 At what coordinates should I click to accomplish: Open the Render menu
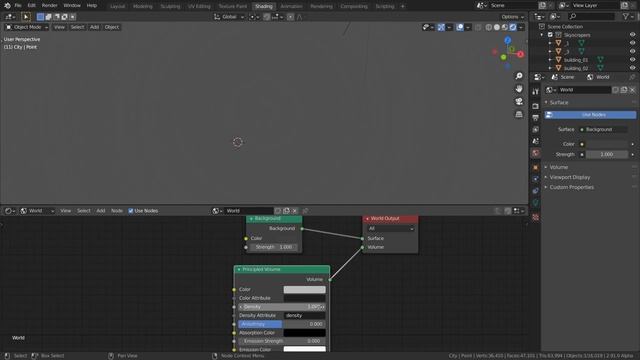click(49, 6)
